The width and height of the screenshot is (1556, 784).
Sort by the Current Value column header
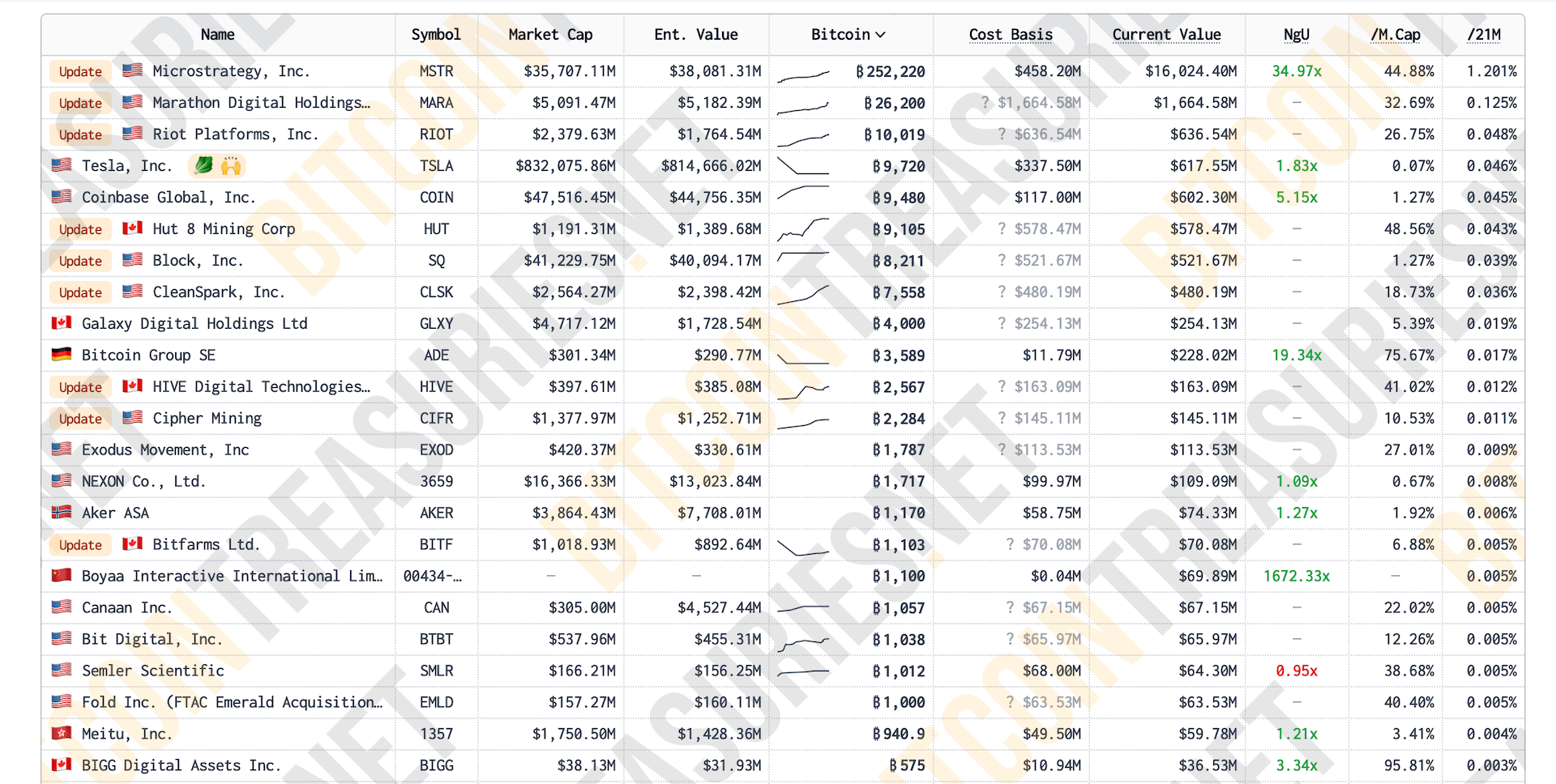tap(1166, 35)
